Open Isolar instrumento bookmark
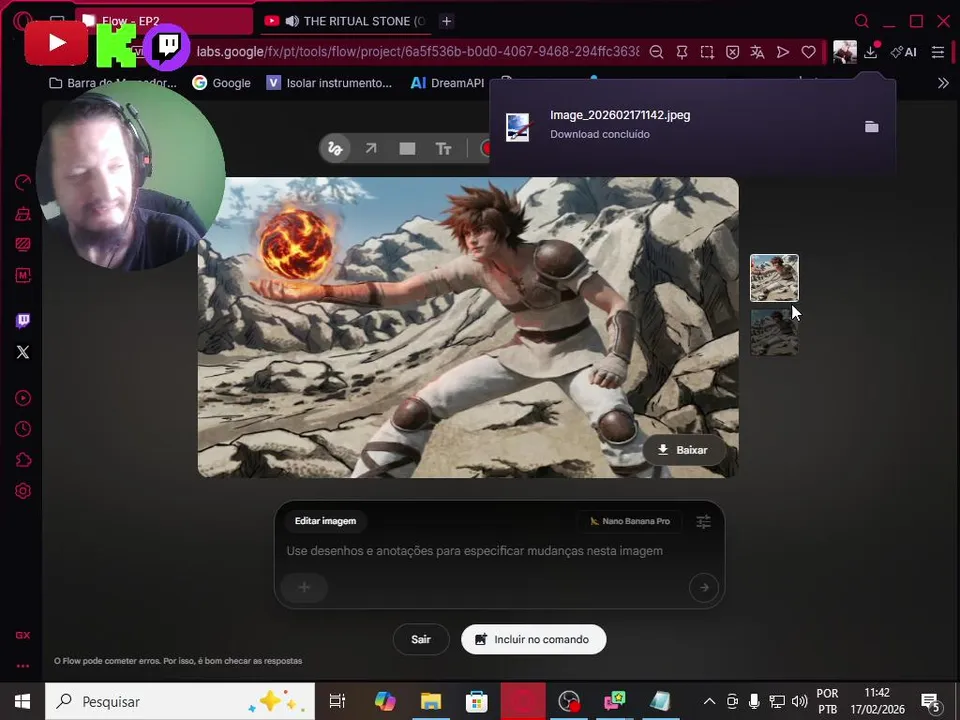960x720 pixels. point(329,83)
